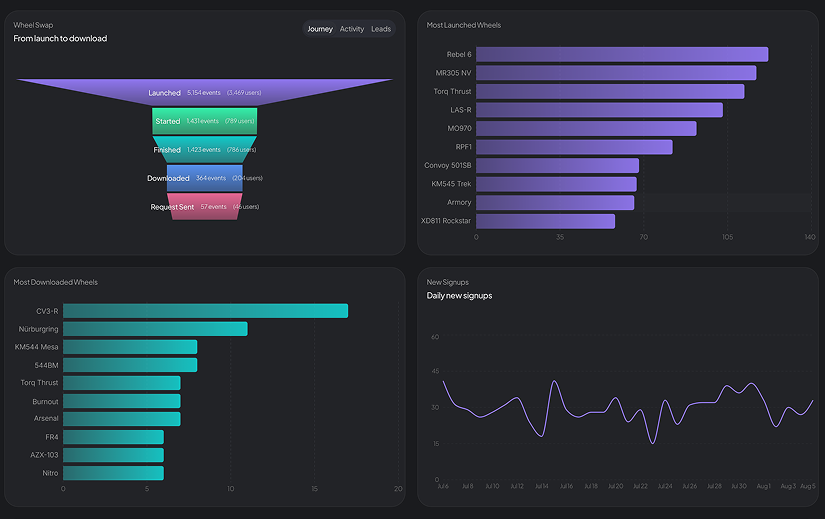Click the AZX-103 bar
Screen dimensions: 825x519
pyautogui.click(x=113, y=455)
